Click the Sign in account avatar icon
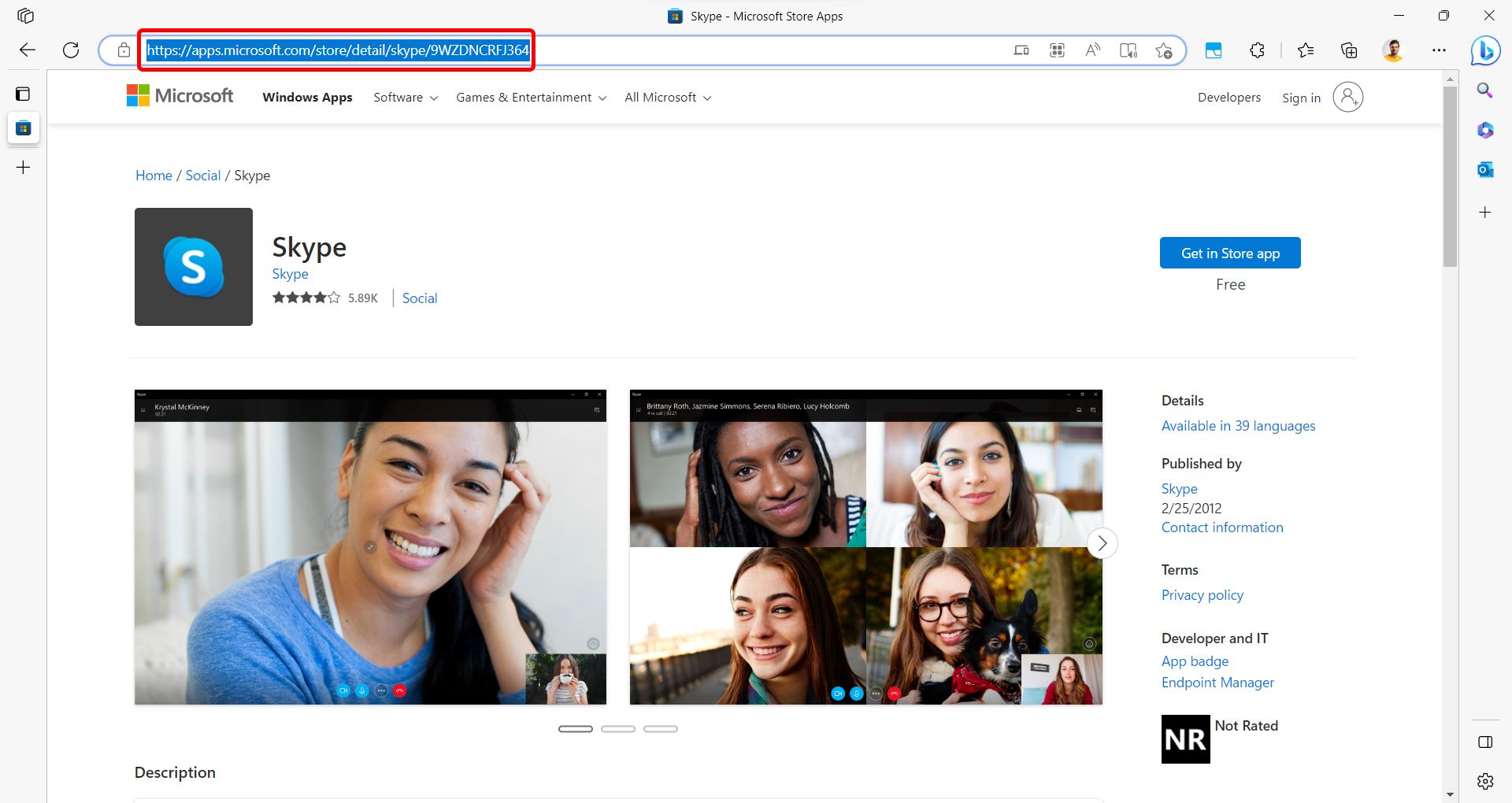The width and height of the screenshot is (1512, 803). tap(1347, 97)
